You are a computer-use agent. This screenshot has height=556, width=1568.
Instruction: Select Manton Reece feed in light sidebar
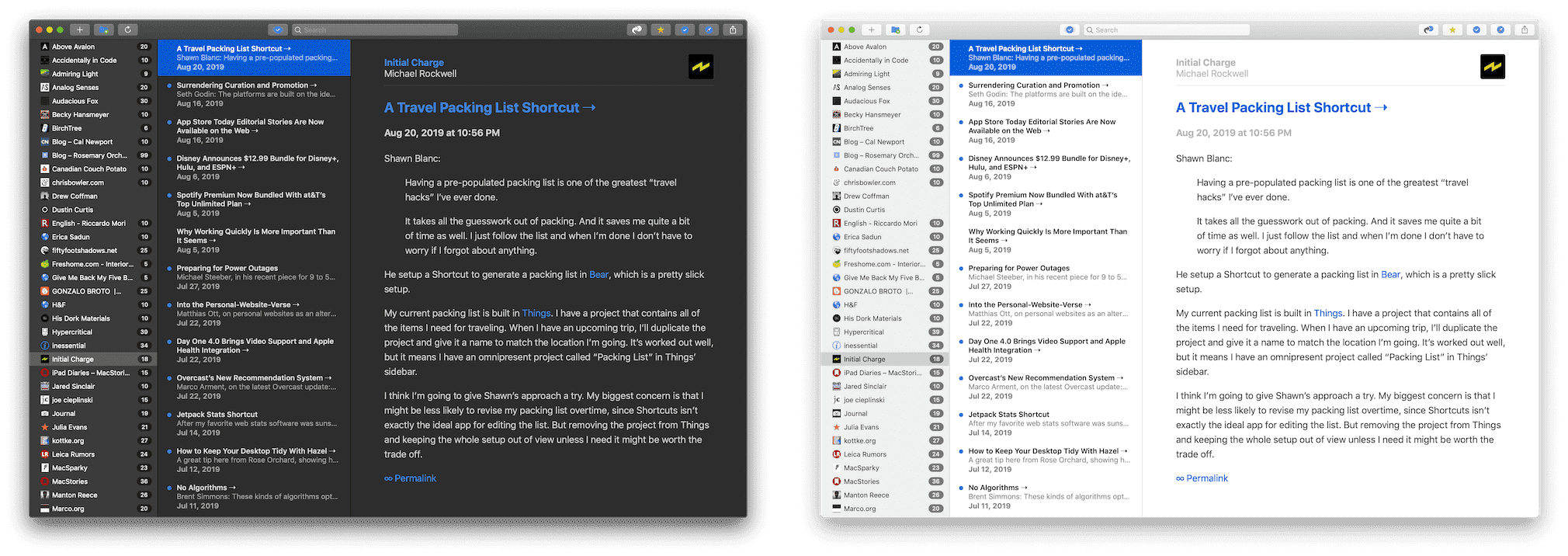coord(885,495)
